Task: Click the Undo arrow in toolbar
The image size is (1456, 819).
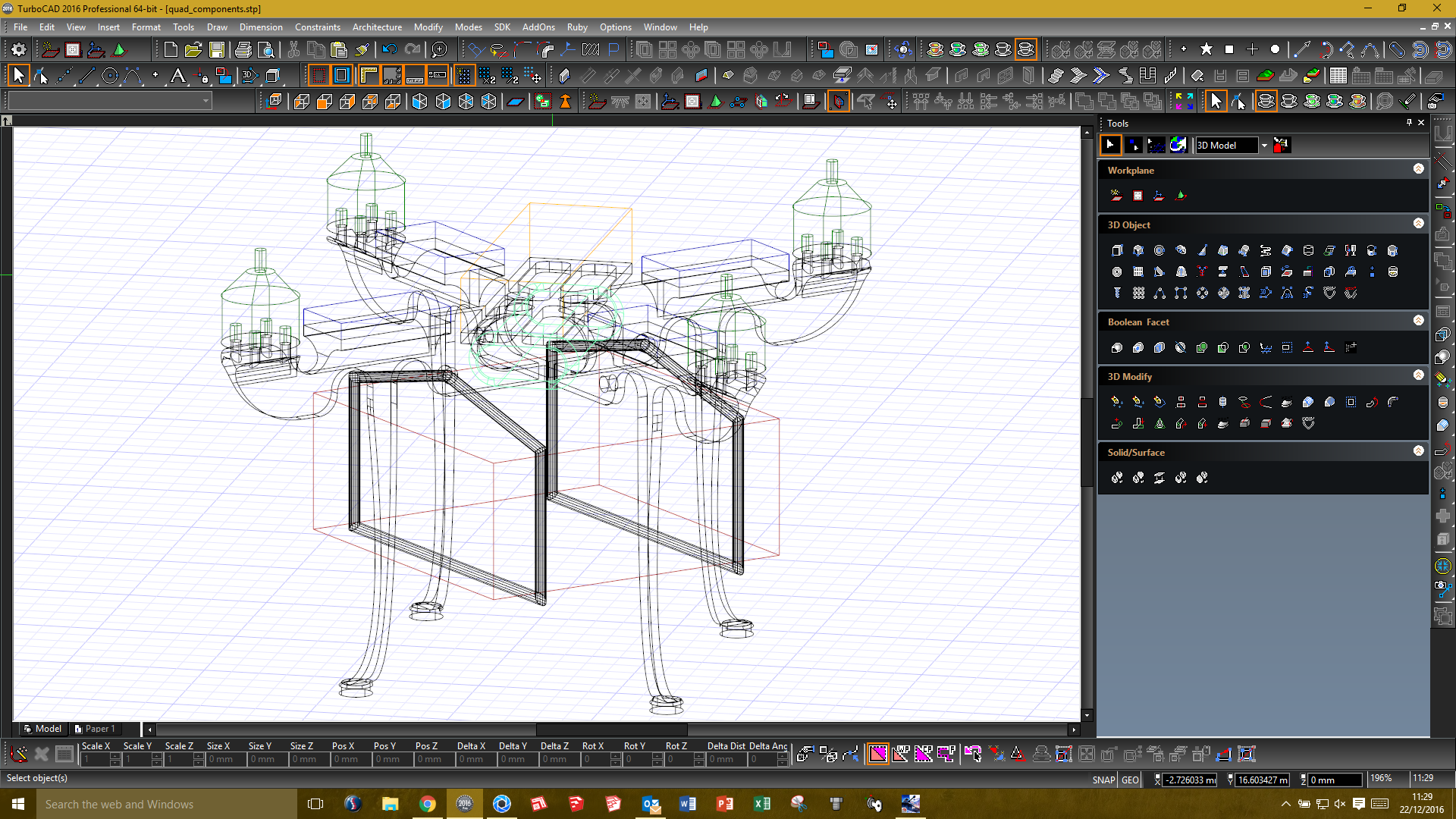Action: 389,50
